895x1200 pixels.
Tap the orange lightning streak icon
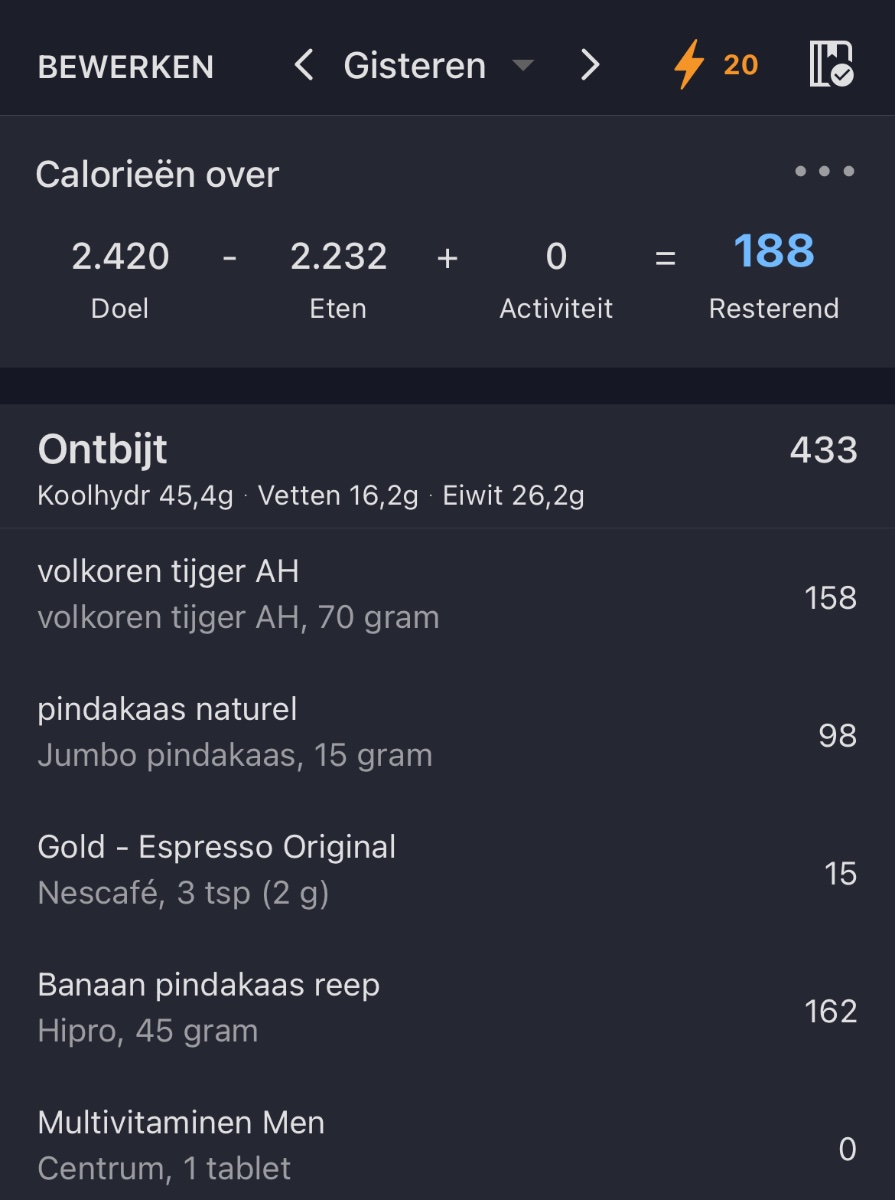689,66
